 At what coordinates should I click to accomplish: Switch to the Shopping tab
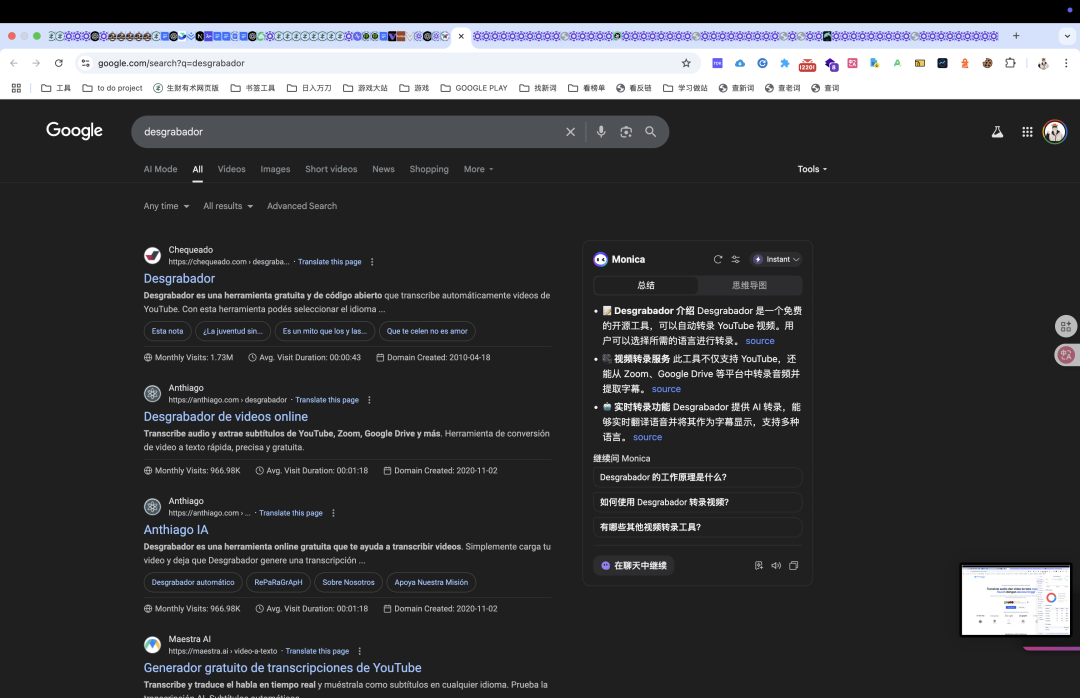429,169
